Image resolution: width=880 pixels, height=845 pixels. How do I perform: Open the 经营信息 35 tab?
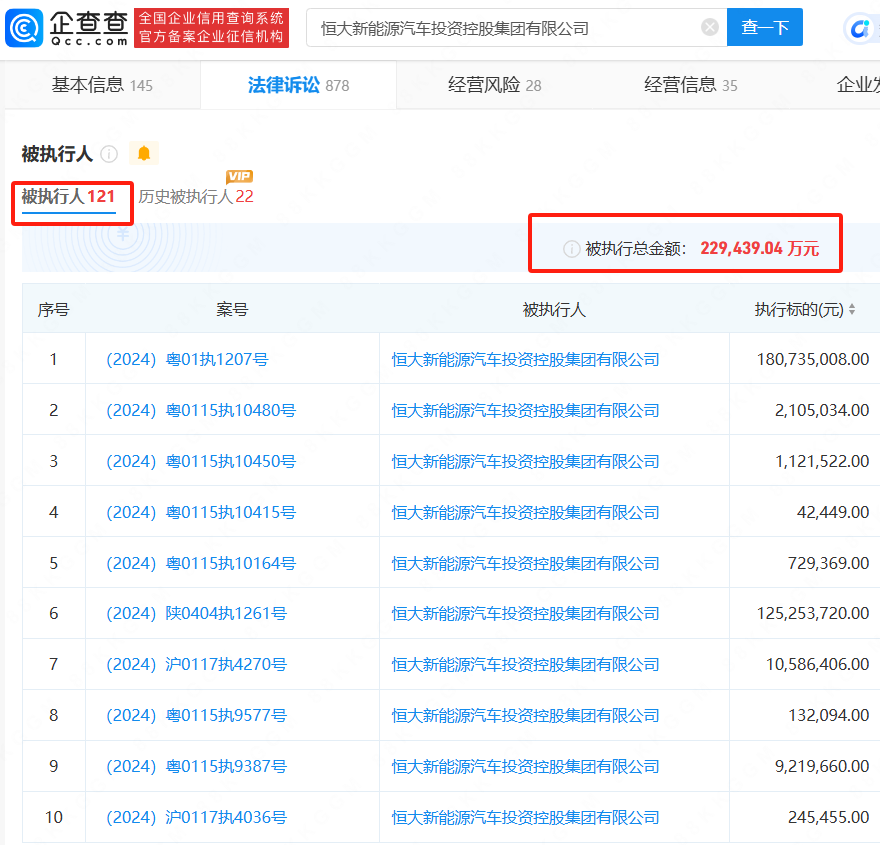[691, 85]
